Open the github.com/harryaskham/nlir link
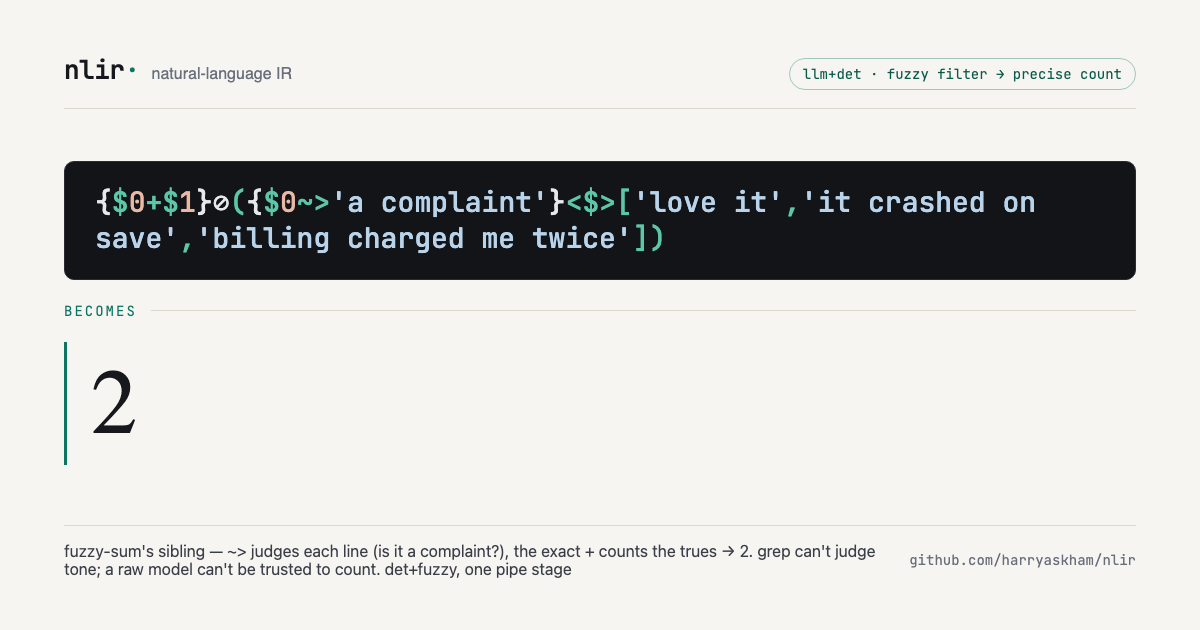Viewport: 1200px width, 630px height. pos(1022,561)
